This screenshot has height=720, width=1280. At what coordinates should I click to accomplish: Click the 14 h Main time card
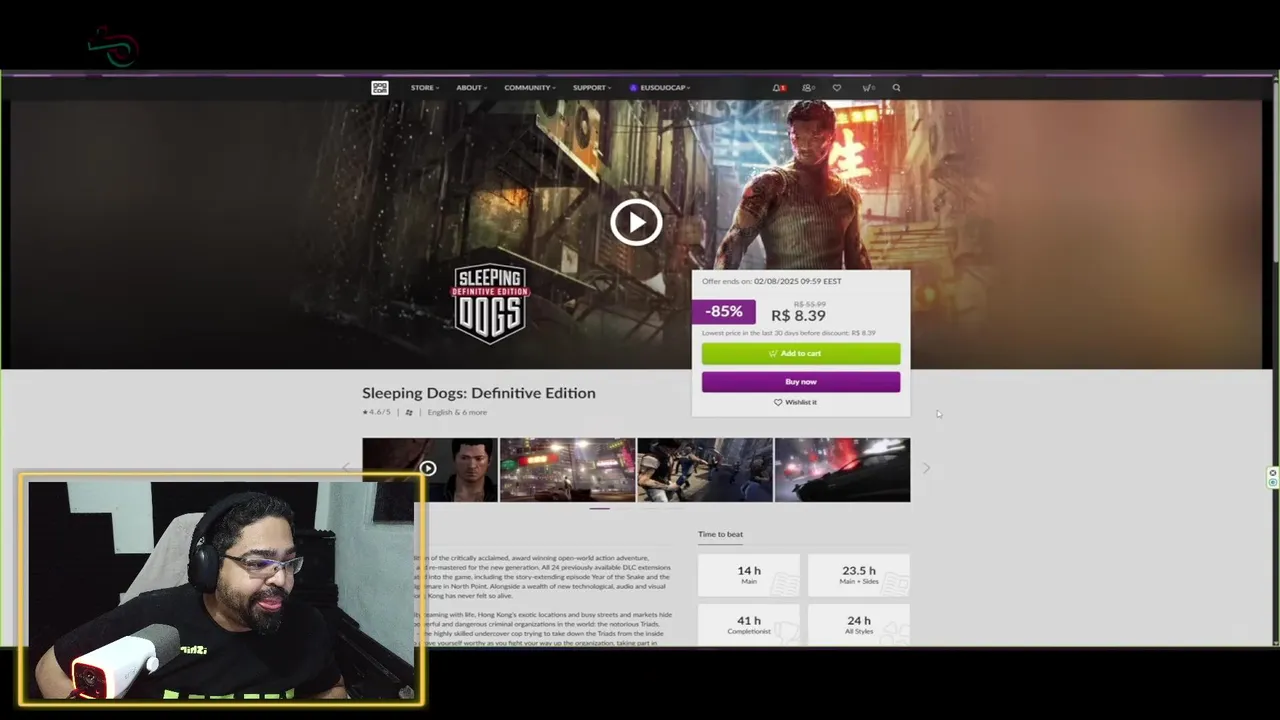pos(749,575)
